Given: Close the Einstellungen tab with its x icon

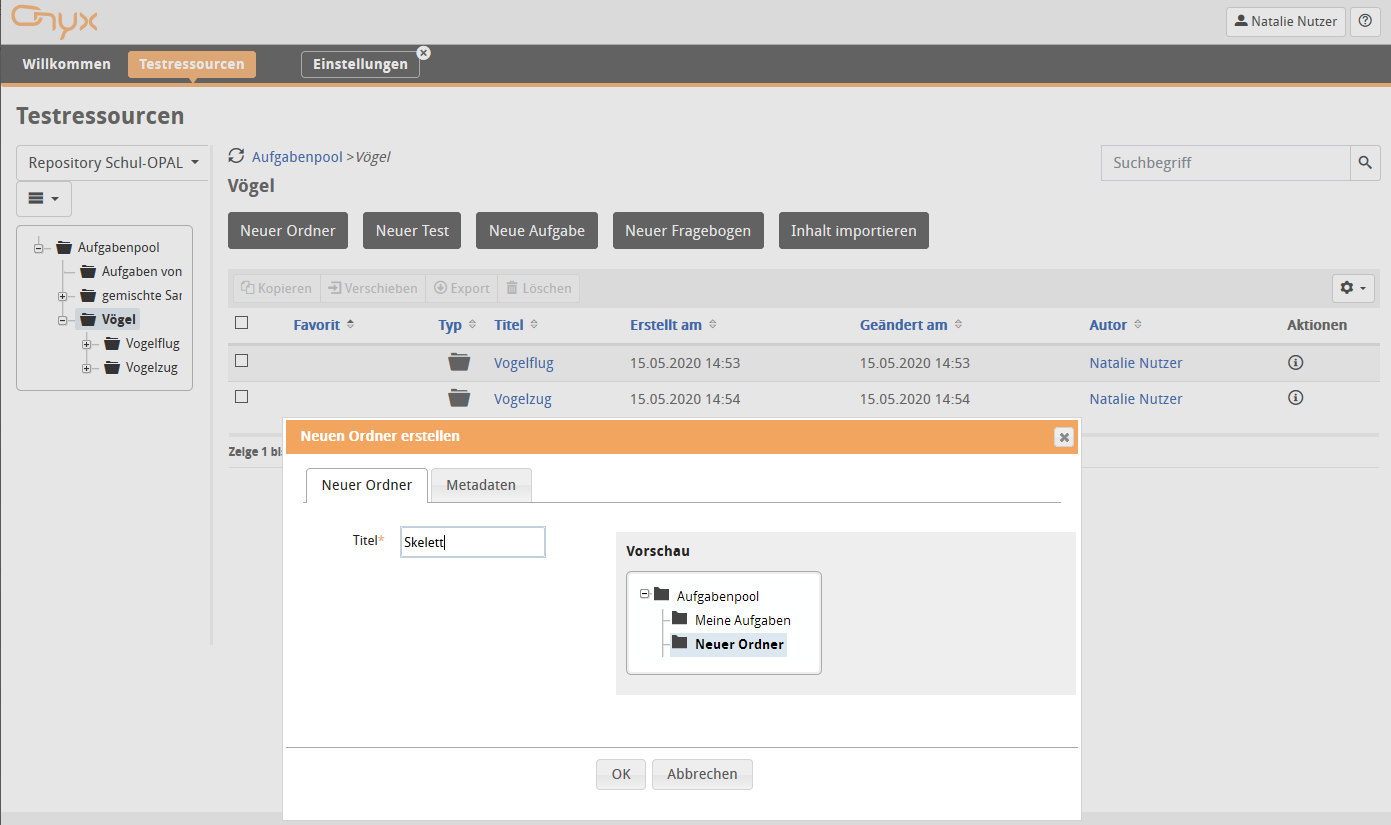Looking at the screenshot, I should (x=423, y=52).
